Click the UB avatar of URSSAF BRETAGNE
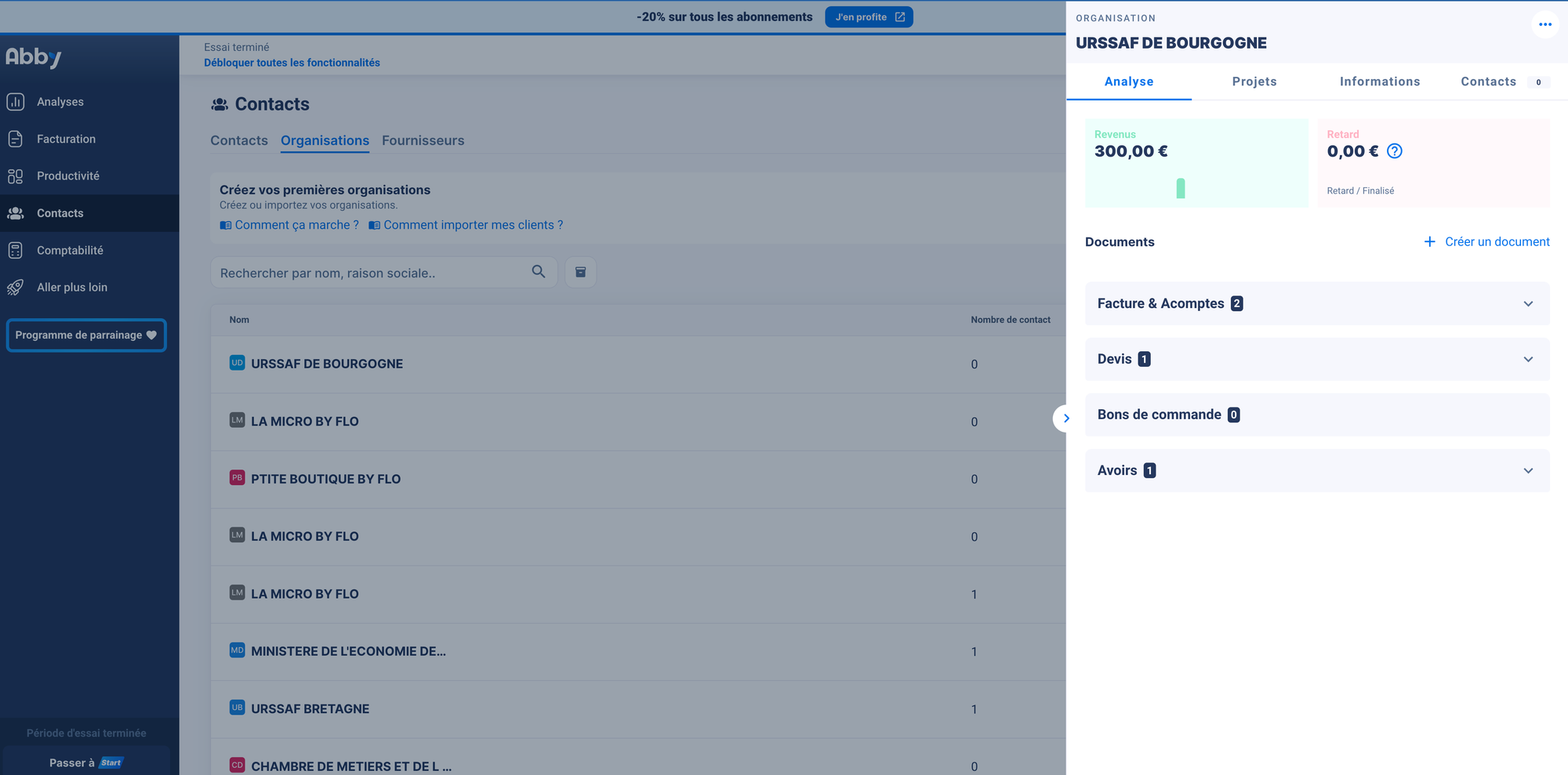 pyautogui.click(x=237, y=708)
